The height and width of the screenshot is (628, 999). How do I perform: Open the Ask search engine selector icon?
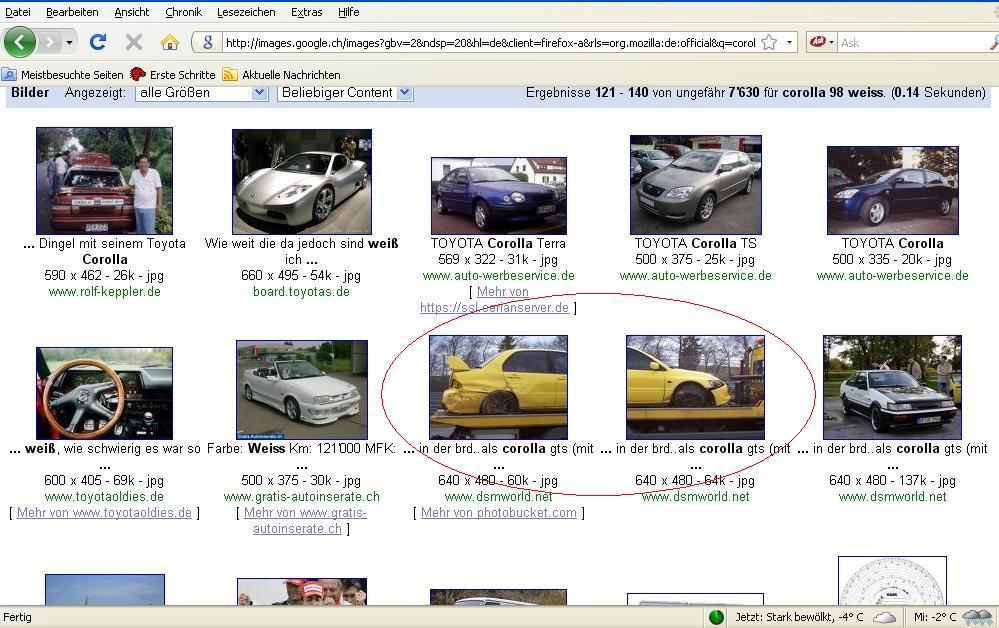(x=818, y=42)
